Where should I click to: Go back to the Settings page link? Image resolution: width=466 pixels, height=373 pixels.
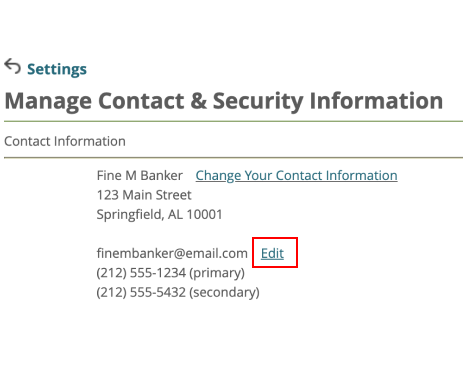(x=57, y=69)
